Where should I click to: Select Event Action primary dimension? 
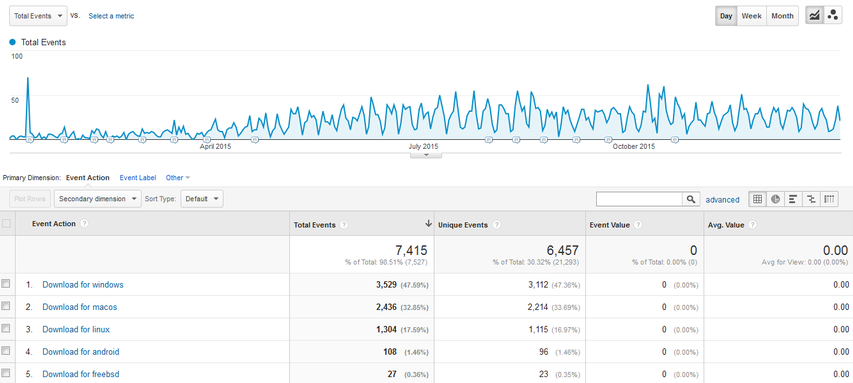click(x=88, y=177)
